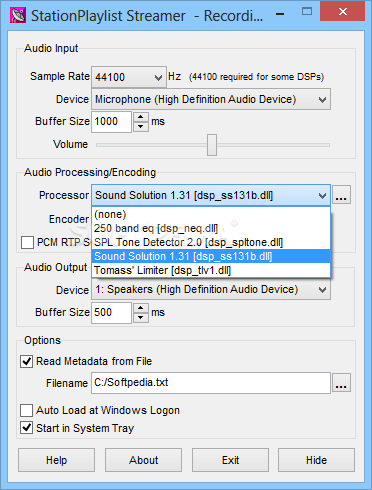Increase input Buffer Size with up arrow

(141, 117)
